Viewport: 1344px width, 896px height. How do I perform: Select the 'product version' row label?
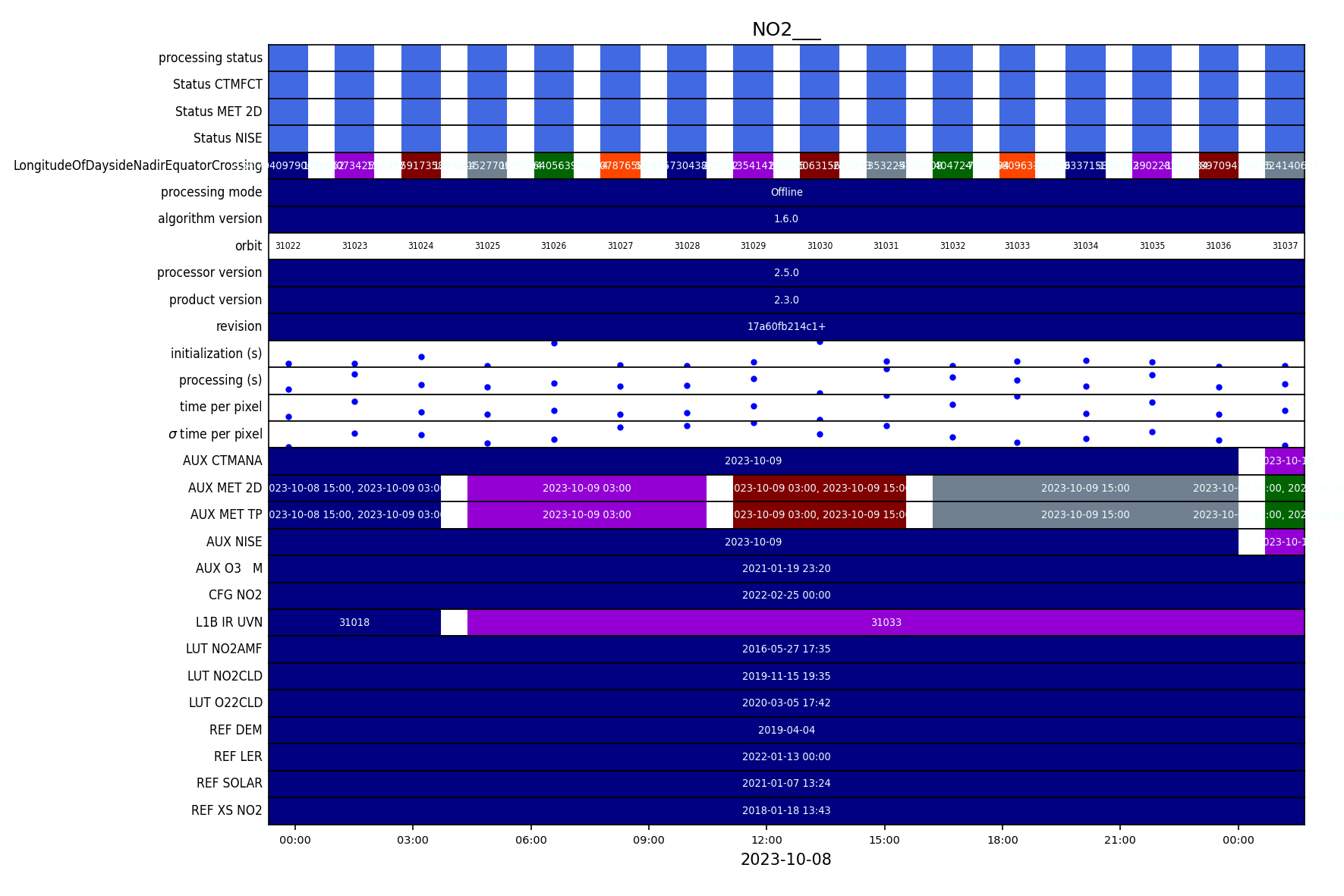click(216, 300)
